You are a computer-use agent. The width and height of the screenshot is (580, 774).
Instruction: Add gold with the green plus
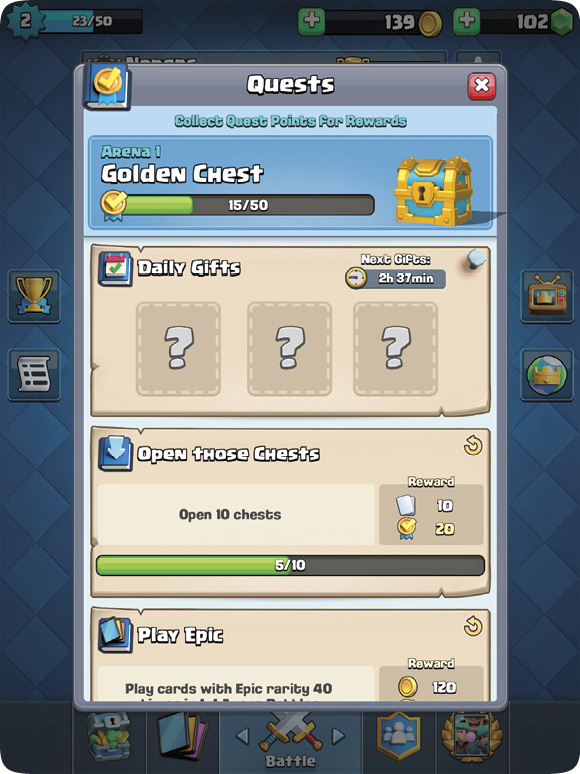pyautogui.click(x=311, y=21)
